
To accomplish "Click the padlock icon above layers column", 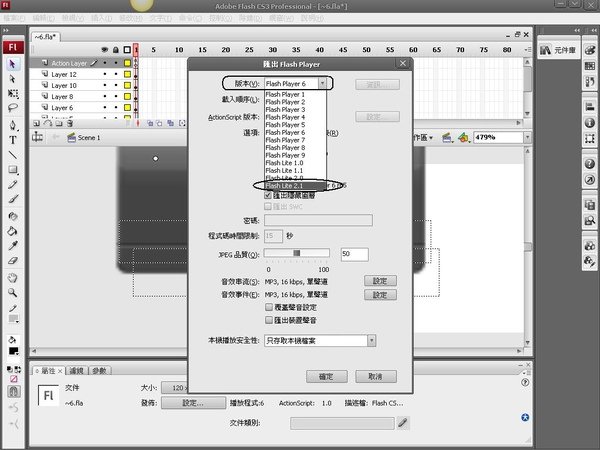I will (x=116, y=50).
